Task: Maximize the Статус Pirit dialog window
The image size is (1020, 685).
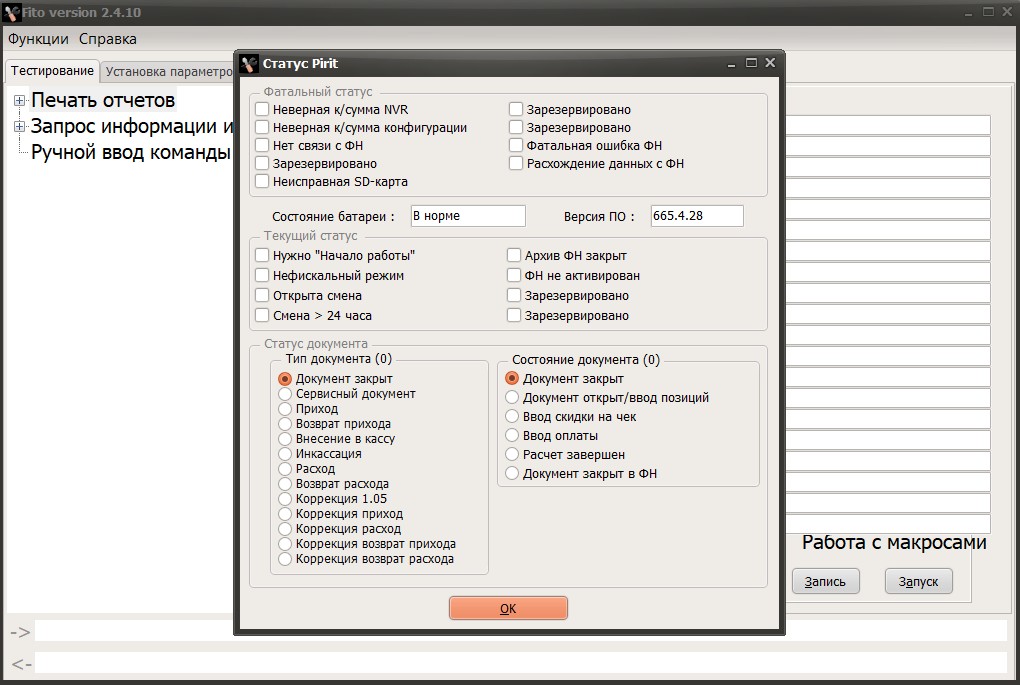Action: (x=753, y=62)
